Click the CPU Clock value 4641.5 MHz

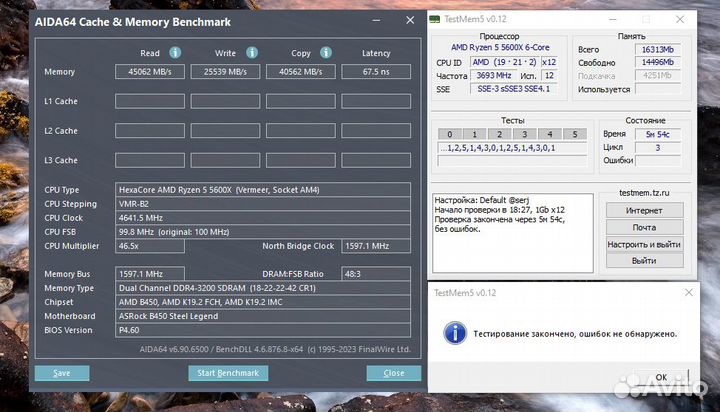click(263, 218)
